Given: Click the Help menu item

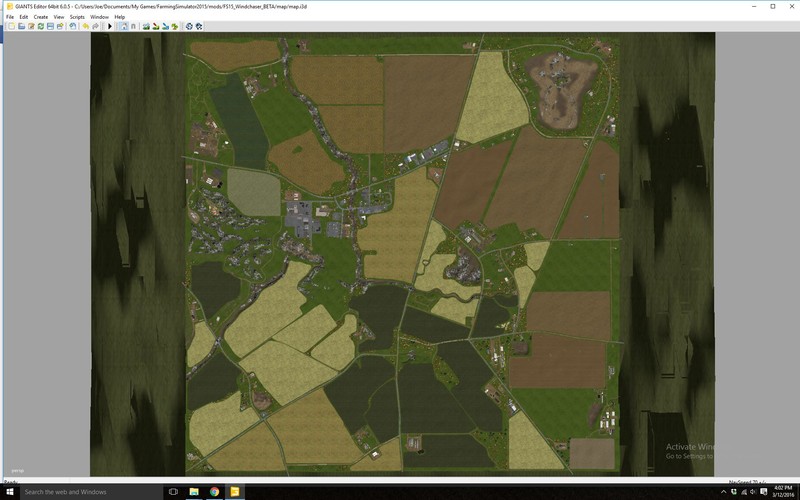Looking at the screenshot, I should pos(120,17).
